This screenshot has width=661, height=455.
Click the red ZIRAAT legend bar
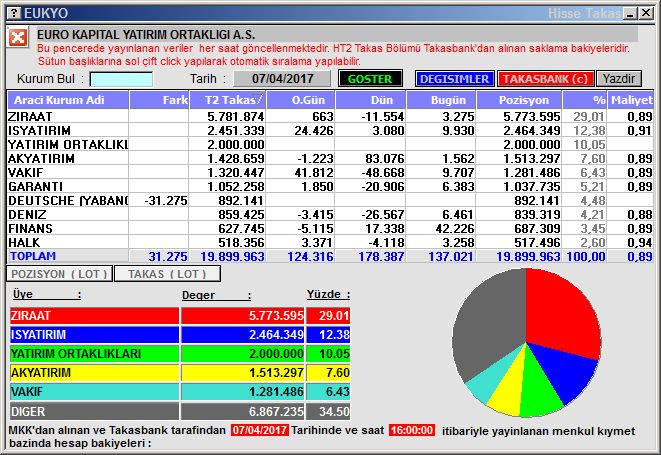coord(94,315)
